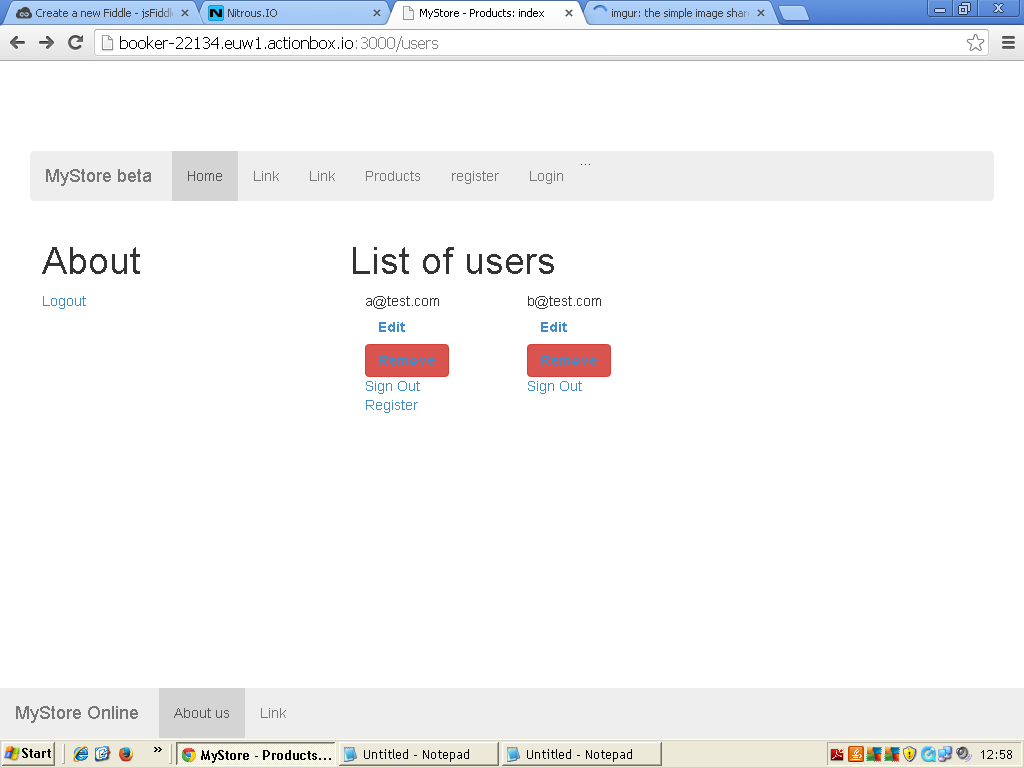Select the MyStore - Products: index tab
The image size is (1024, 768).
(x=487, y=13)
